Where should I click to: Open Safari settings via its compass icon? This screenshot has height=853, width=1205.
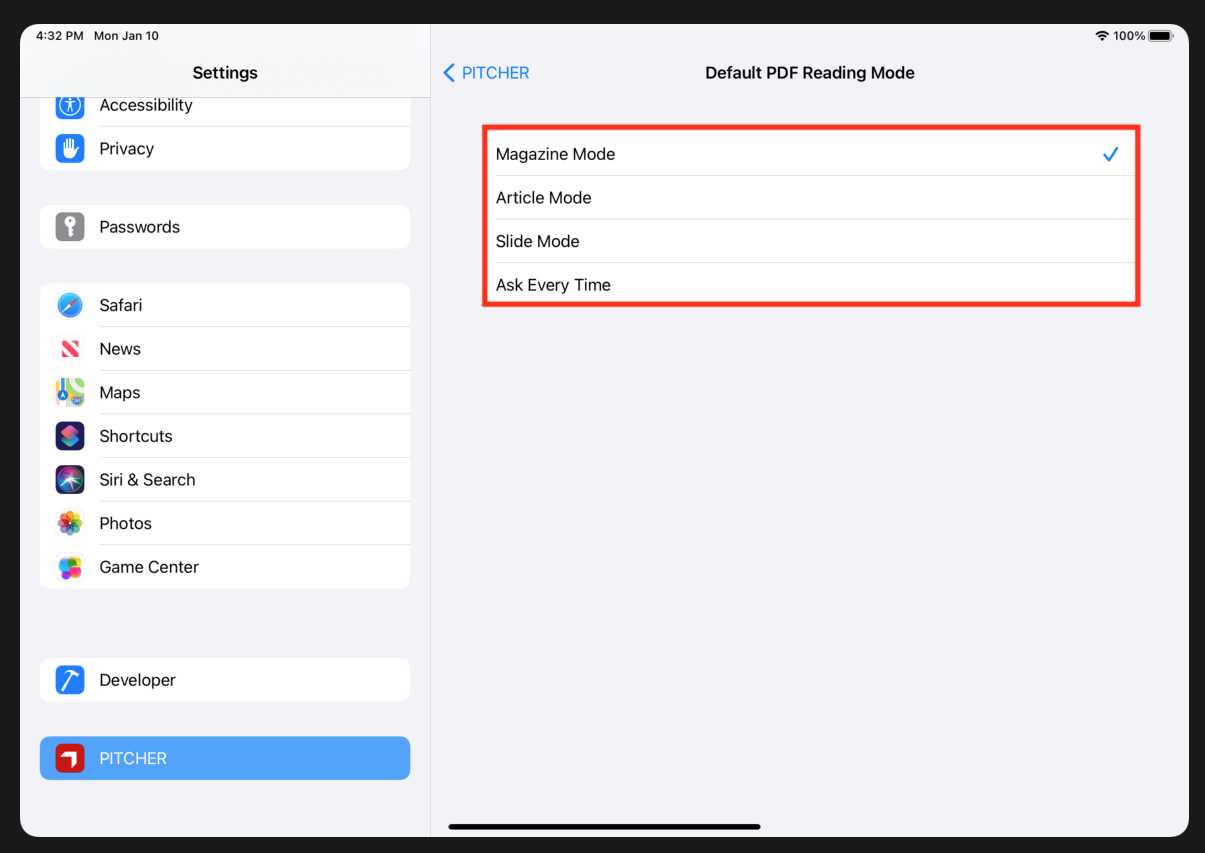coord(69,305)
